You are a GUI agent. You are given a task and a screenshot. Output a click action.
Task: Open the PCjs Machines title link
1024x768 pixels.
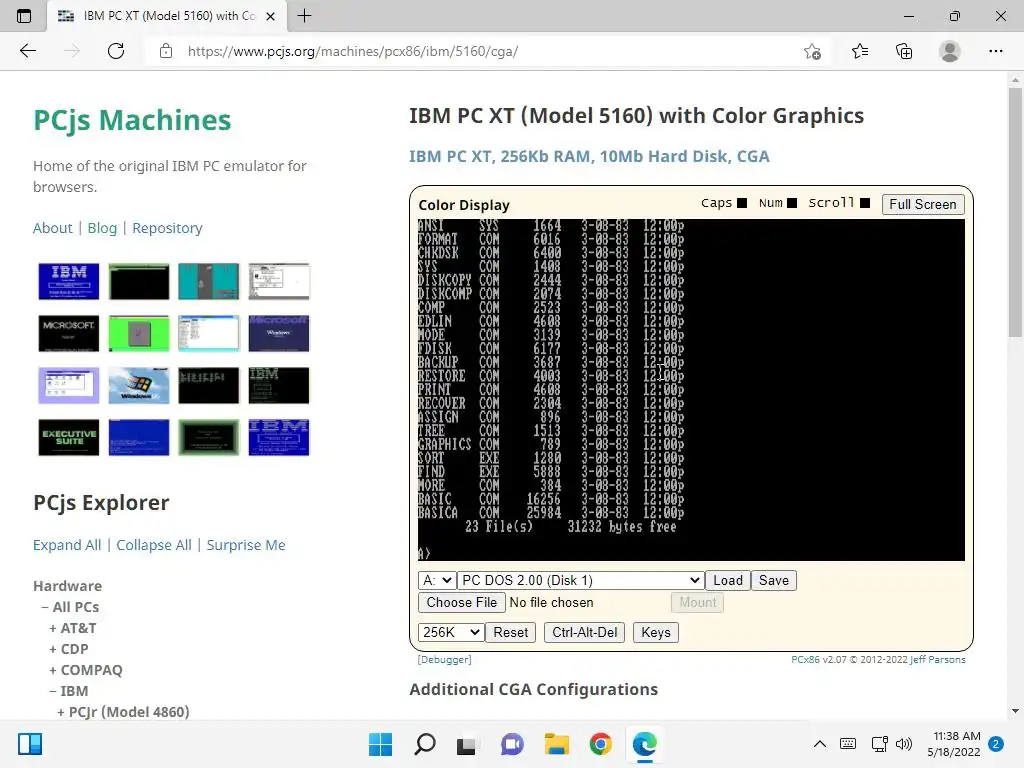click(132, 120)
